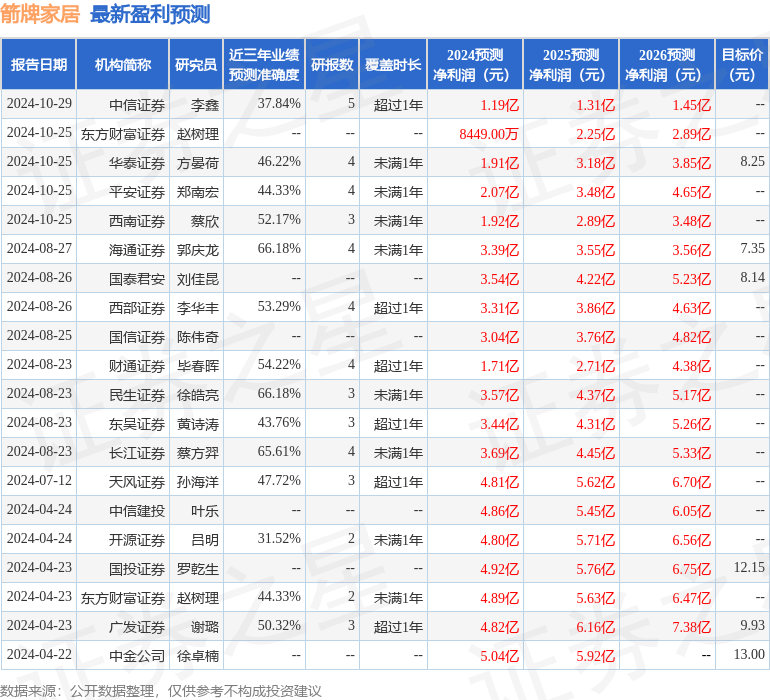Click the 8449.00万 profit forecast
770x700 pixels.
point(489,134)
